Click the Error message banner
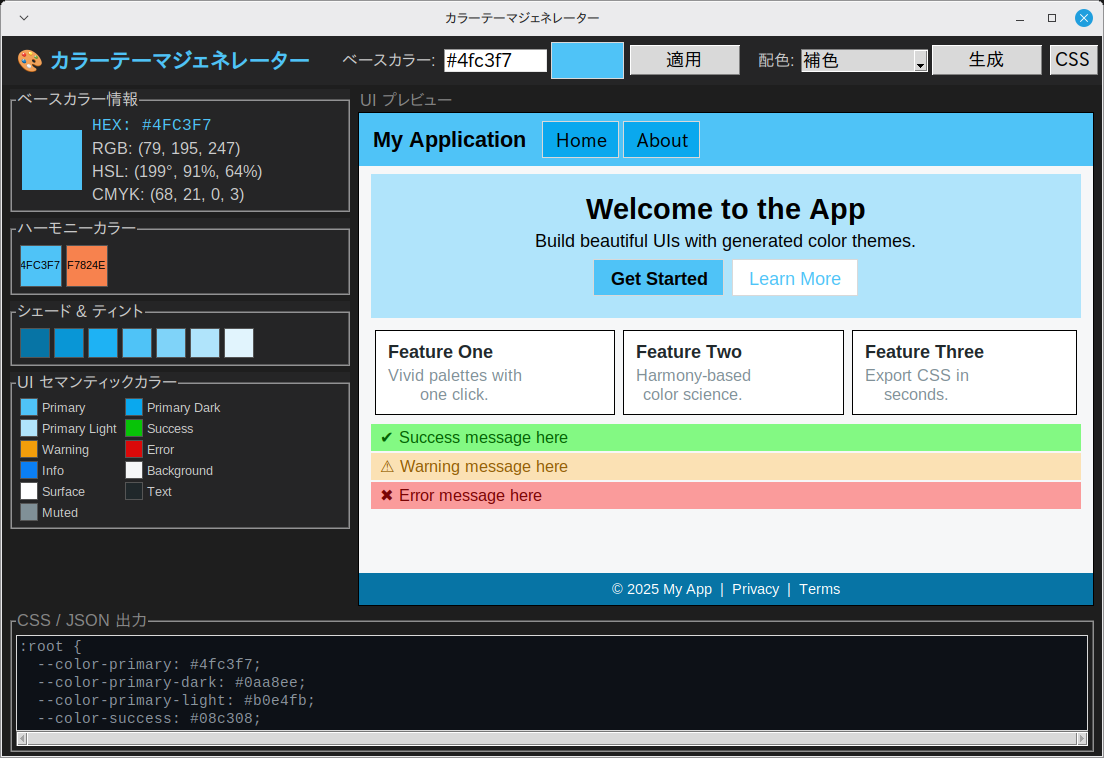The width and height of the screenshot is (1104, 758). (726, 495)
